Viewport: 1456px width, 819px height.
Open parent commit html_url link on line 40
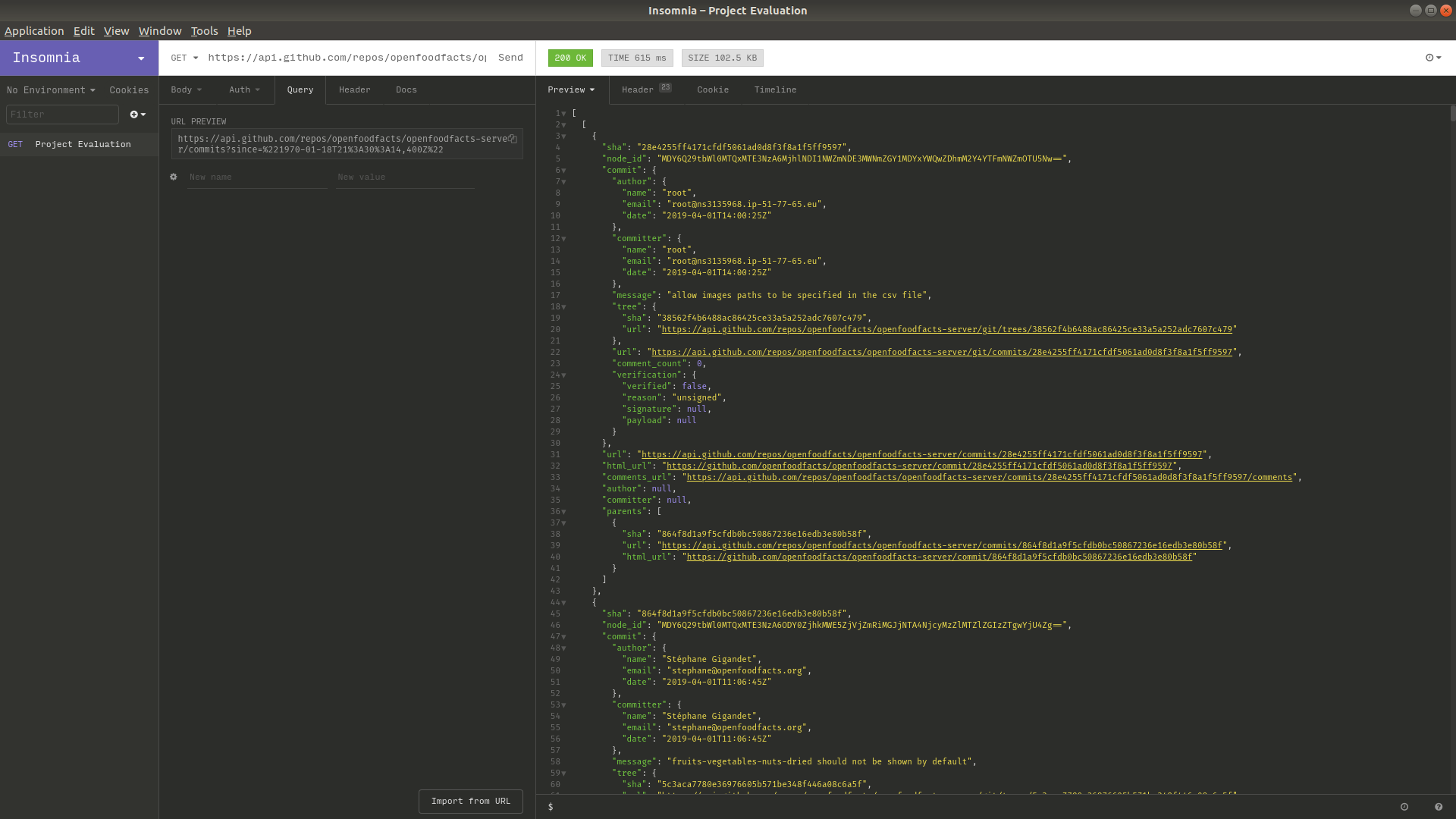[x=939, y=557]
